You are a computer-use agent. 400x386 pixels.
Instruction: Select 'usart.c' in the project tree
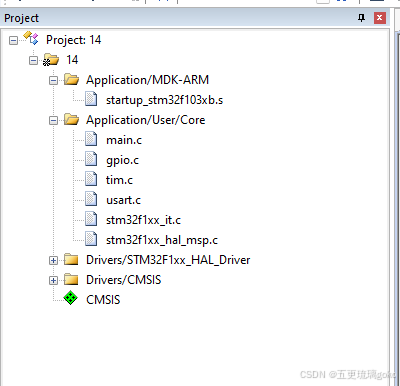123,200
